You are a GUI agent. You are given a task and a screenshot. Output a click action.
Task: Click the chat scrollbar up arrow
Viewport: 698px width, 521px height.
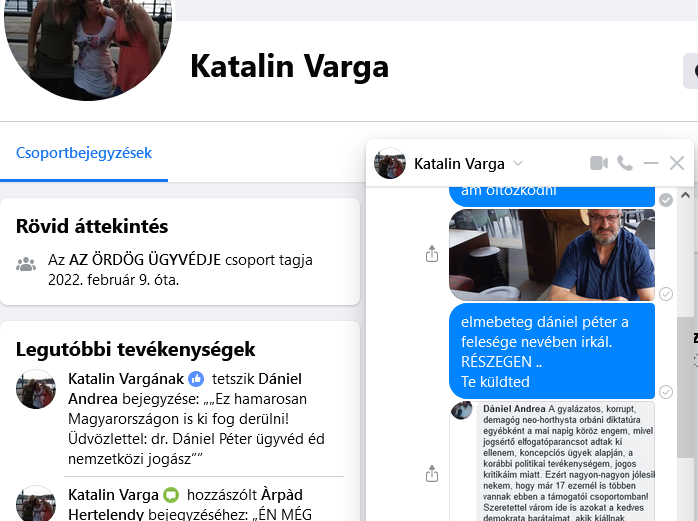coord(686,195)
